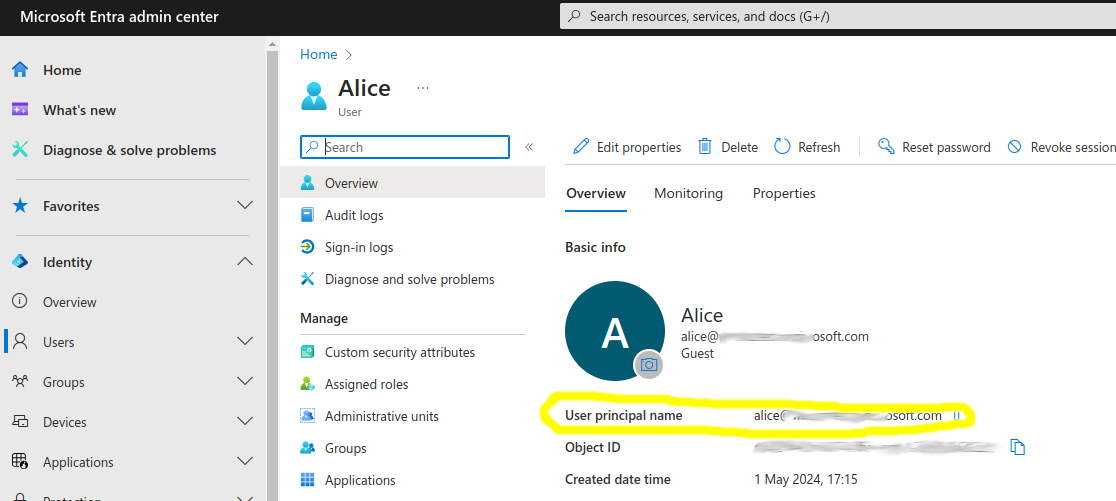Expand the sidebar Groups chevron
Screen dimensions: 1116x501
point(245,381)
